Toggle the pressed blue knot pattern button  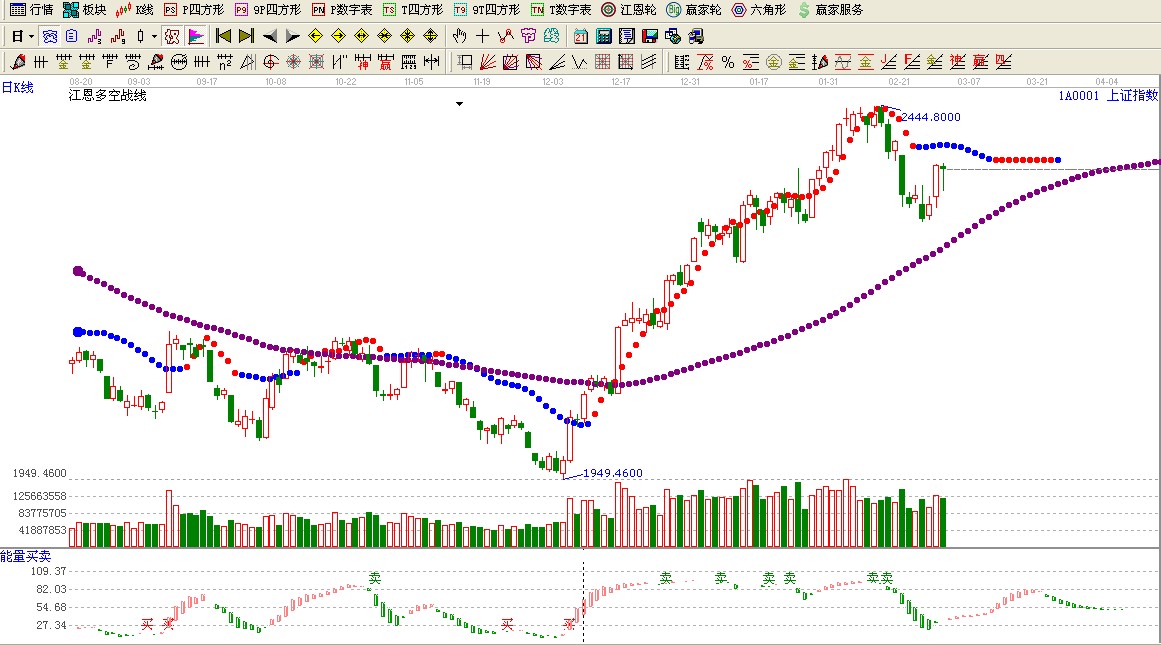click(49, 36)
